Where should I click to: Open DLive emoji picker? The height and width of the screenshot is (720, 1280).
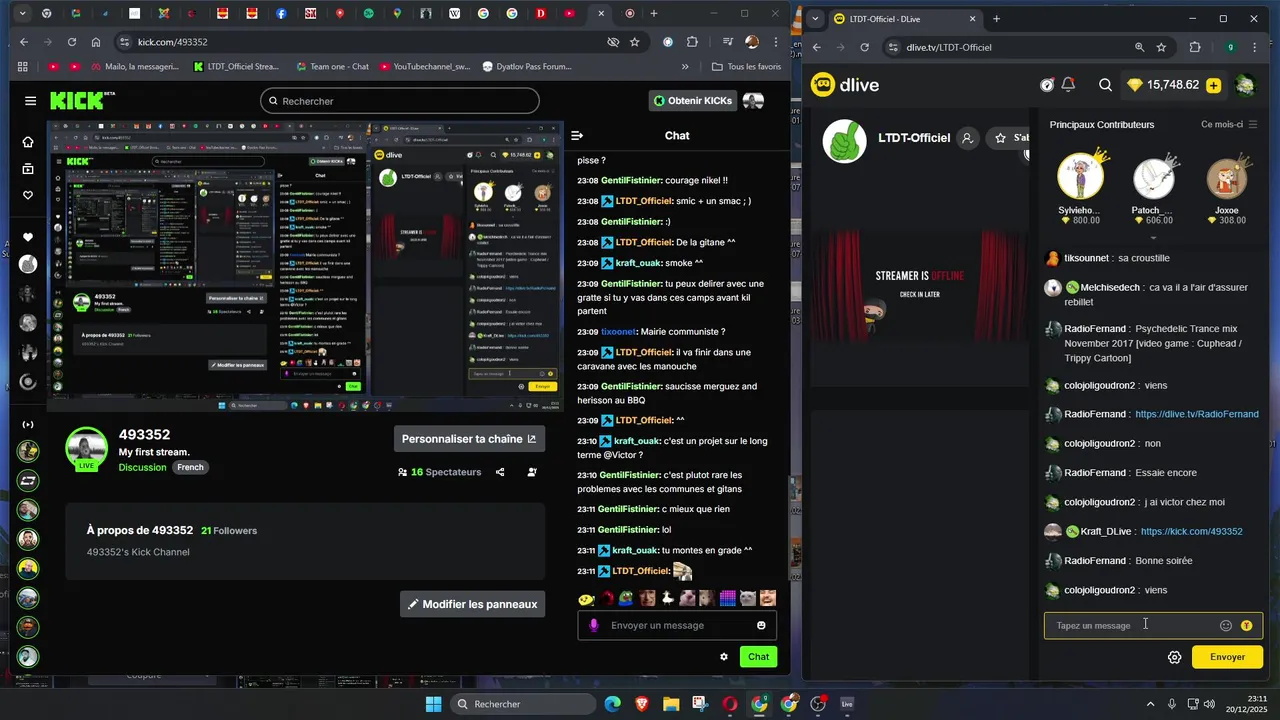tap(1226, 625)
